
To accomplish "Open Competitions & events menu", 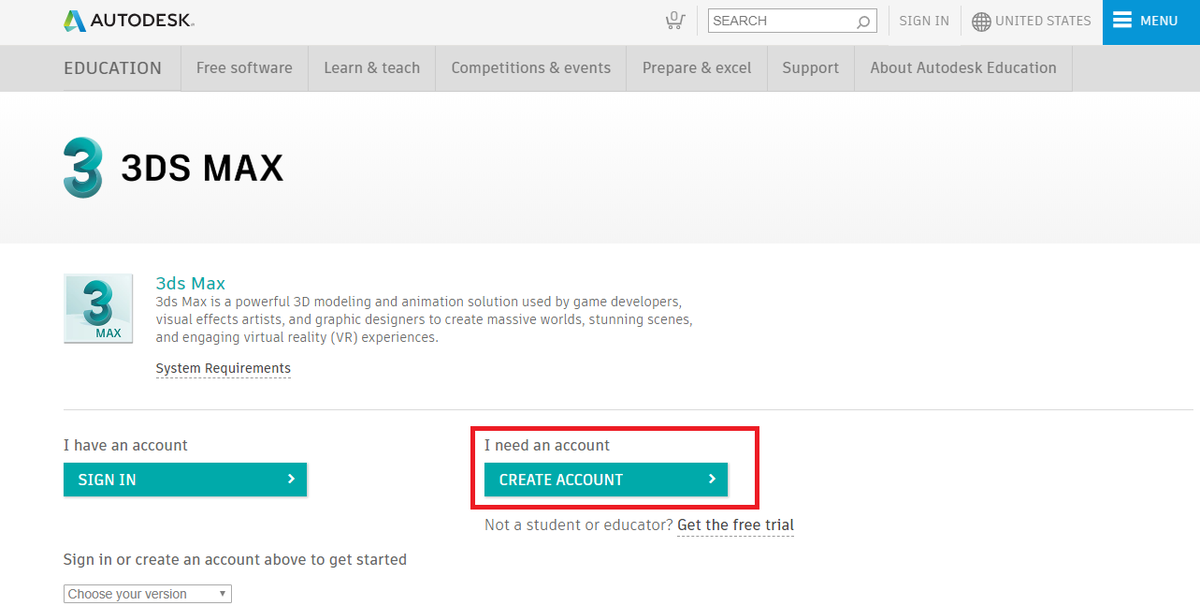I will coord(531,68).
